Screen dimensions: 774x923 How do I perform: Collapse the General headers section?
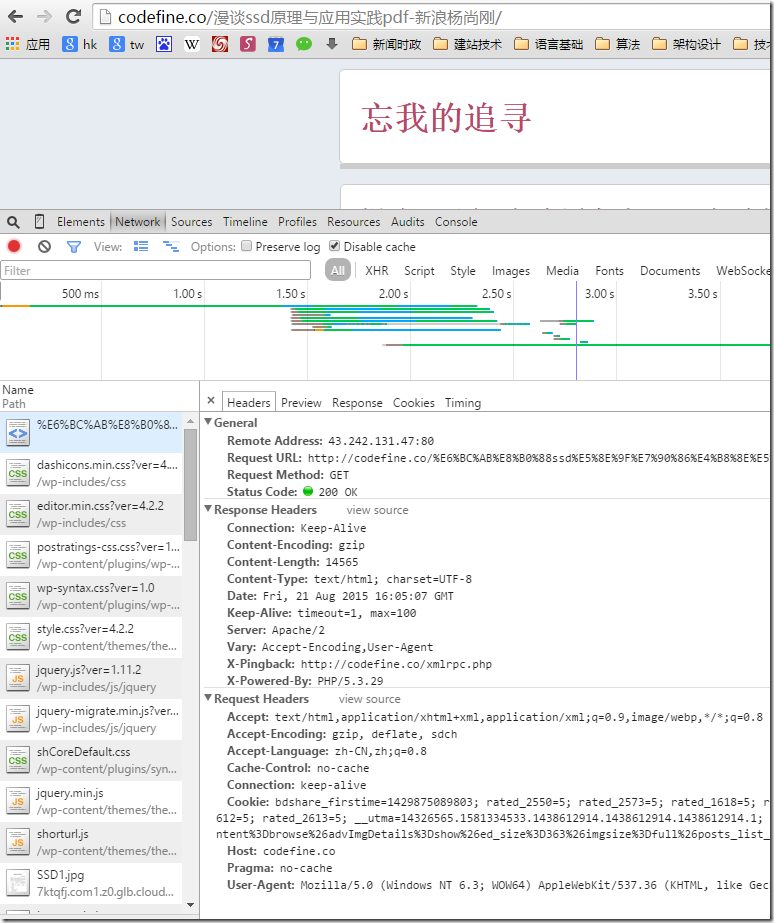click(x=208, y=423)
